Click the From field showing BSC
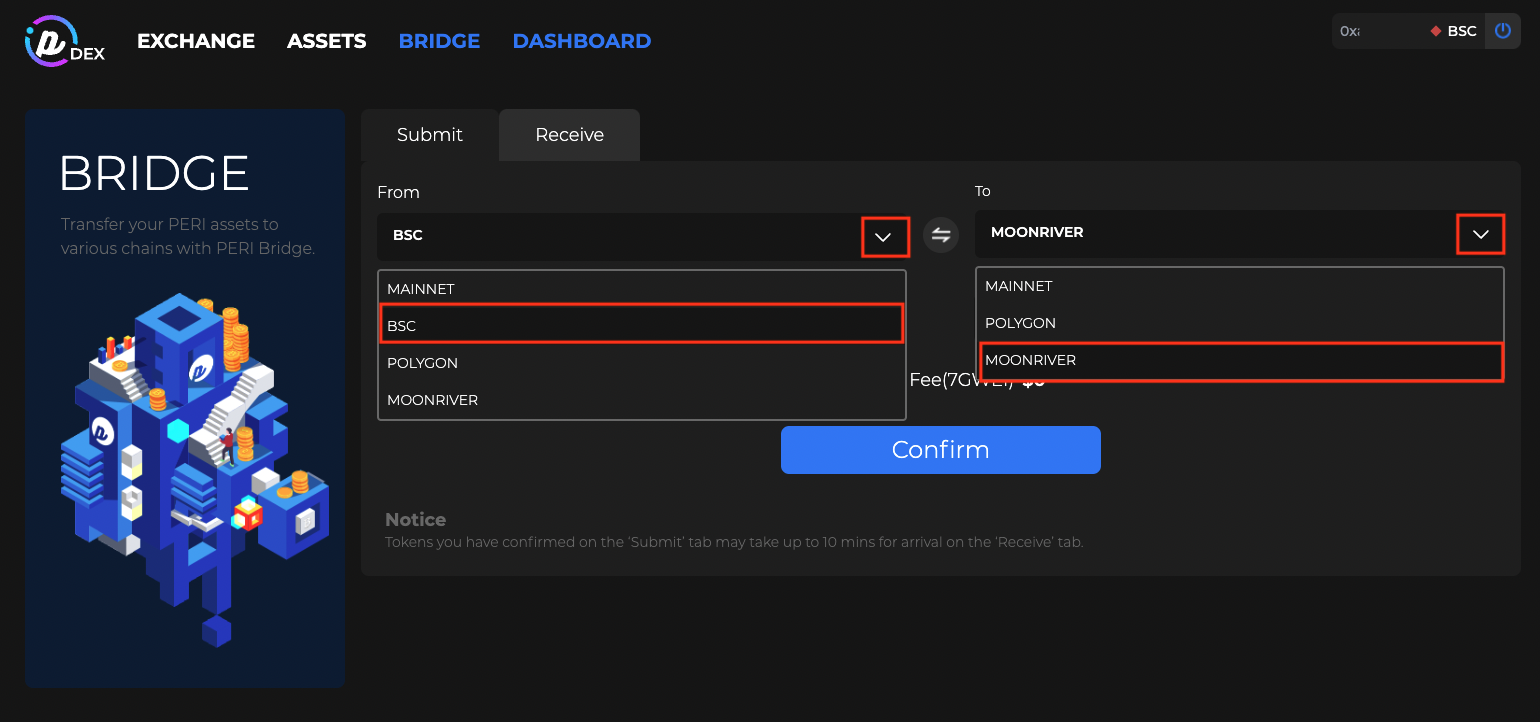Viewport: 1540px width, 722px height. pyautogui.click(x=643, y=237)
